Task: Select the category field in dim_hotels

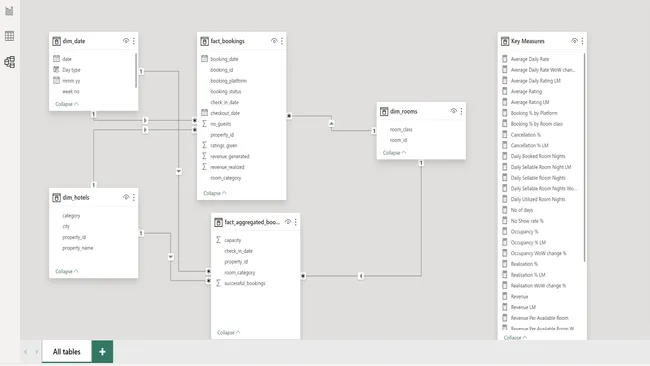Action: click(x=71, y=216)
